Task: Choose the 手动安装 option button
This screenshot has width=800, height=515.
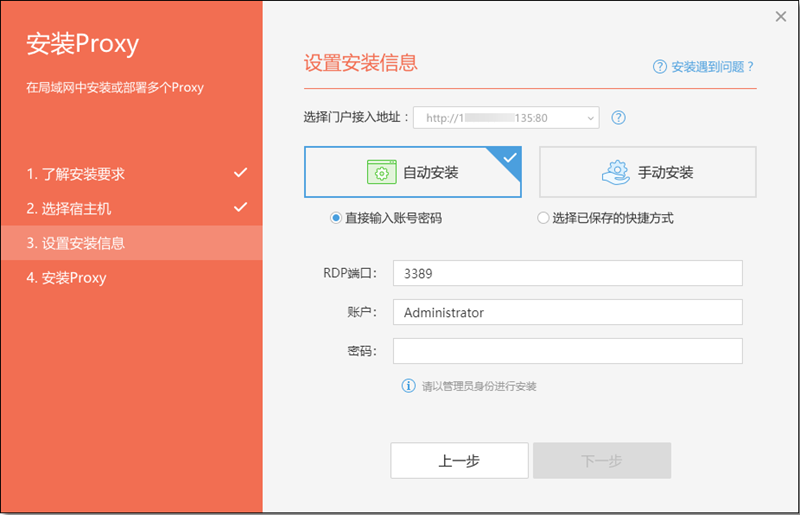Action: click(x=648, y=172)
